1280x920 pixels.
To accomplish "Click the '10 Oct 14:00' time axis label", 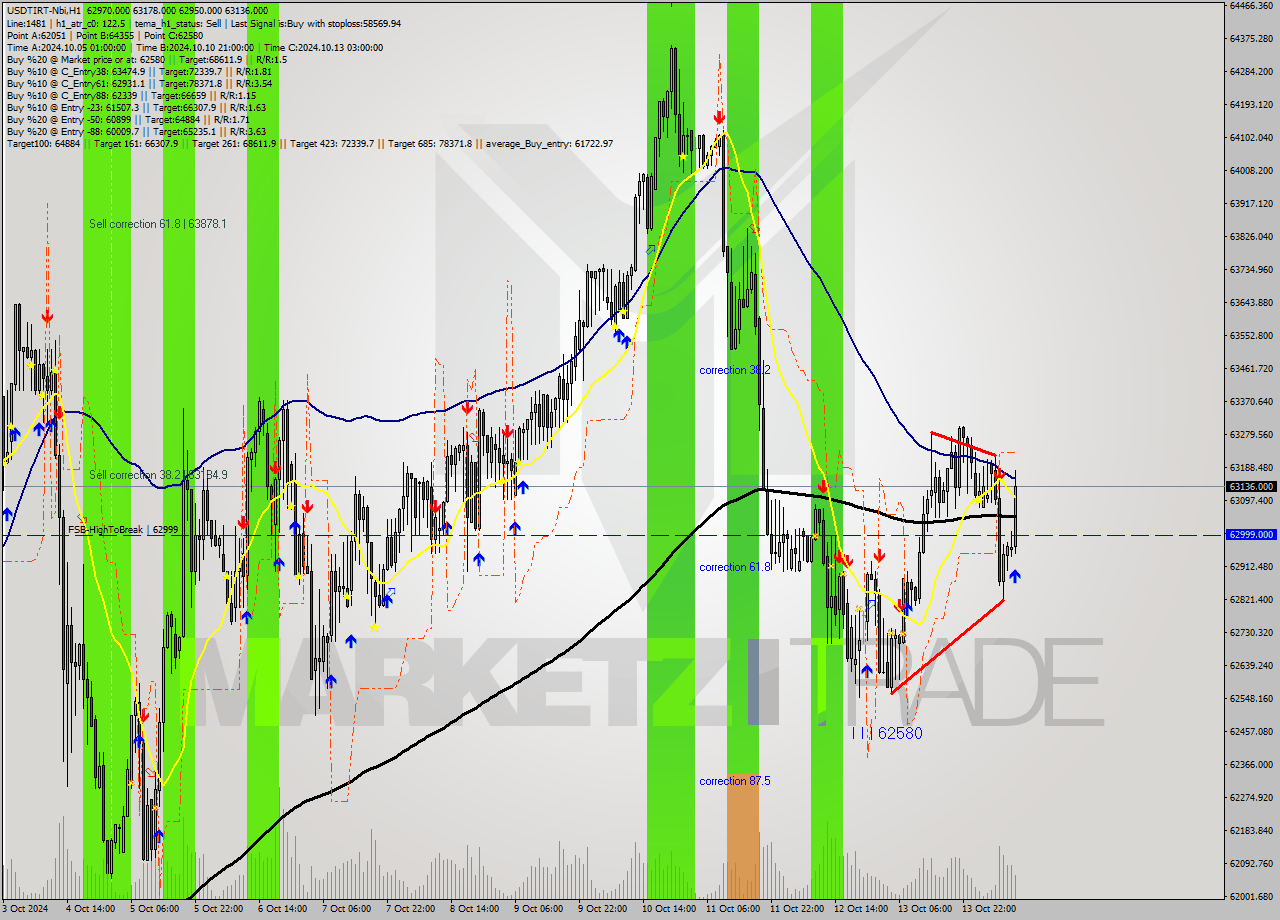I will [x=669, y=909].
